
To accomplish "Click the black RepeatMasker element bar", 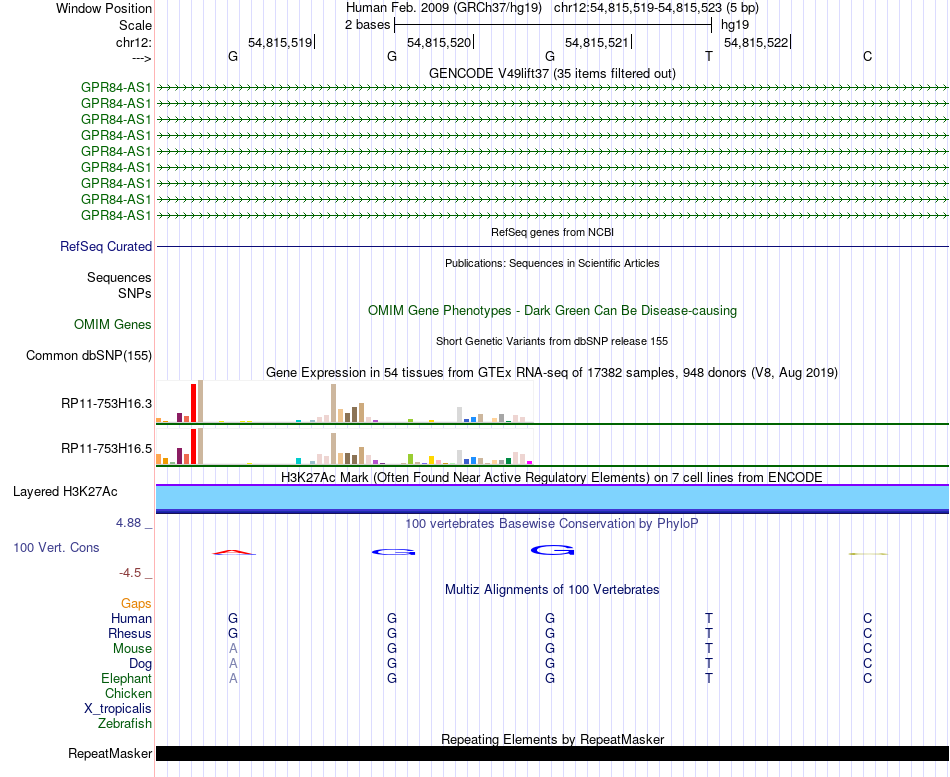I will 552,753.
